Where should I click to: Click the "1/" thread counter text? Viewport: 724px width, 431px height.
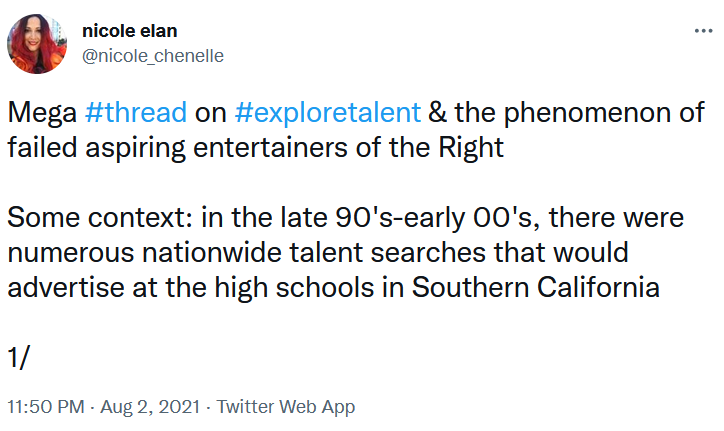coord(18,357)
